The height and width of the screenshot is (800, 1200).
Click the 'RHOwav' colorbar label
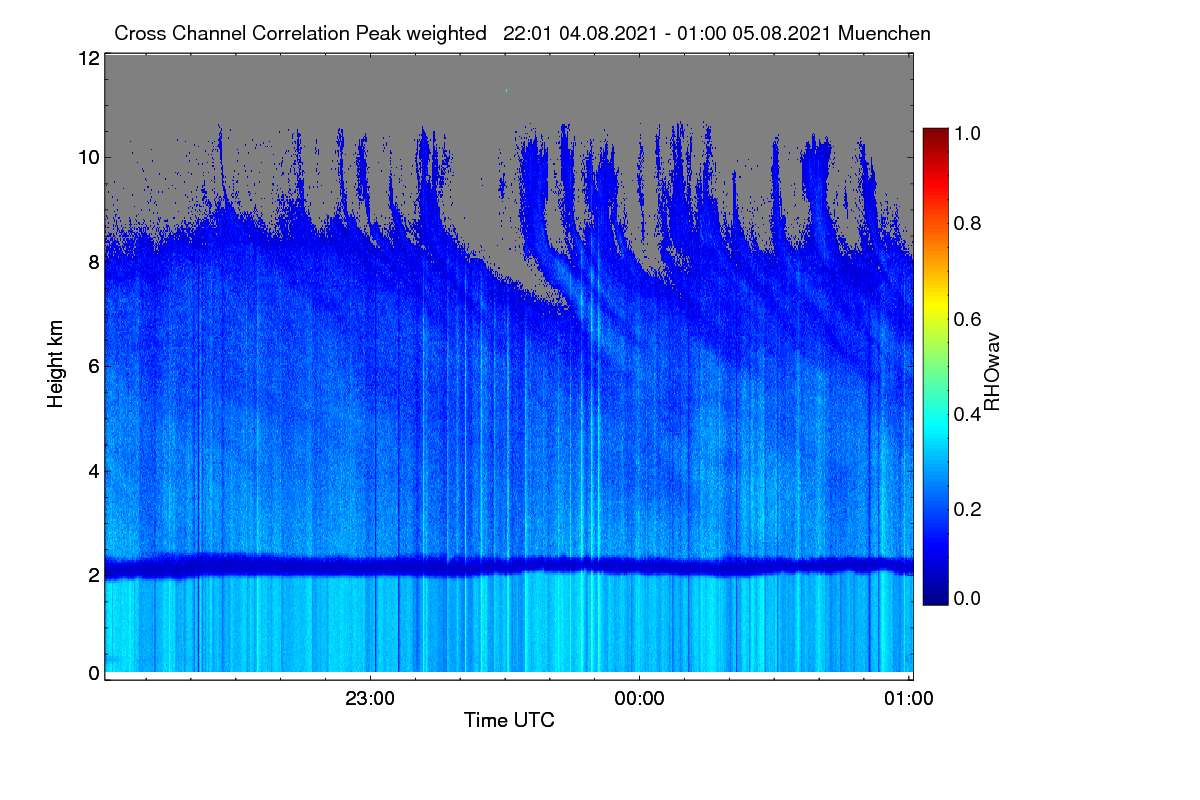tap(992, 372)
